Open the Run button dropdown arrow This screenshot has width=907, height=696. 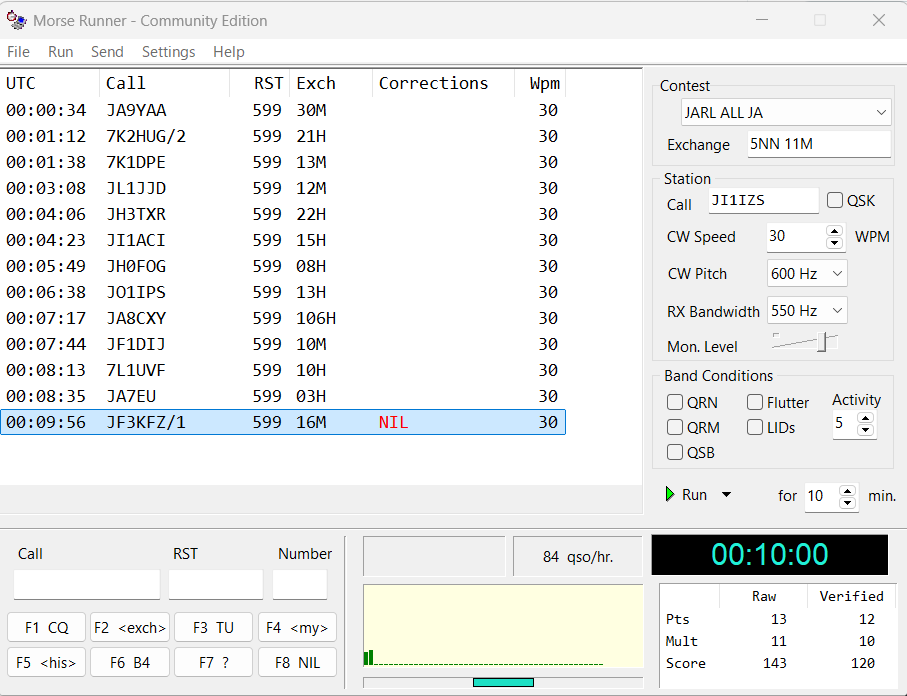[x=727, y=495]
